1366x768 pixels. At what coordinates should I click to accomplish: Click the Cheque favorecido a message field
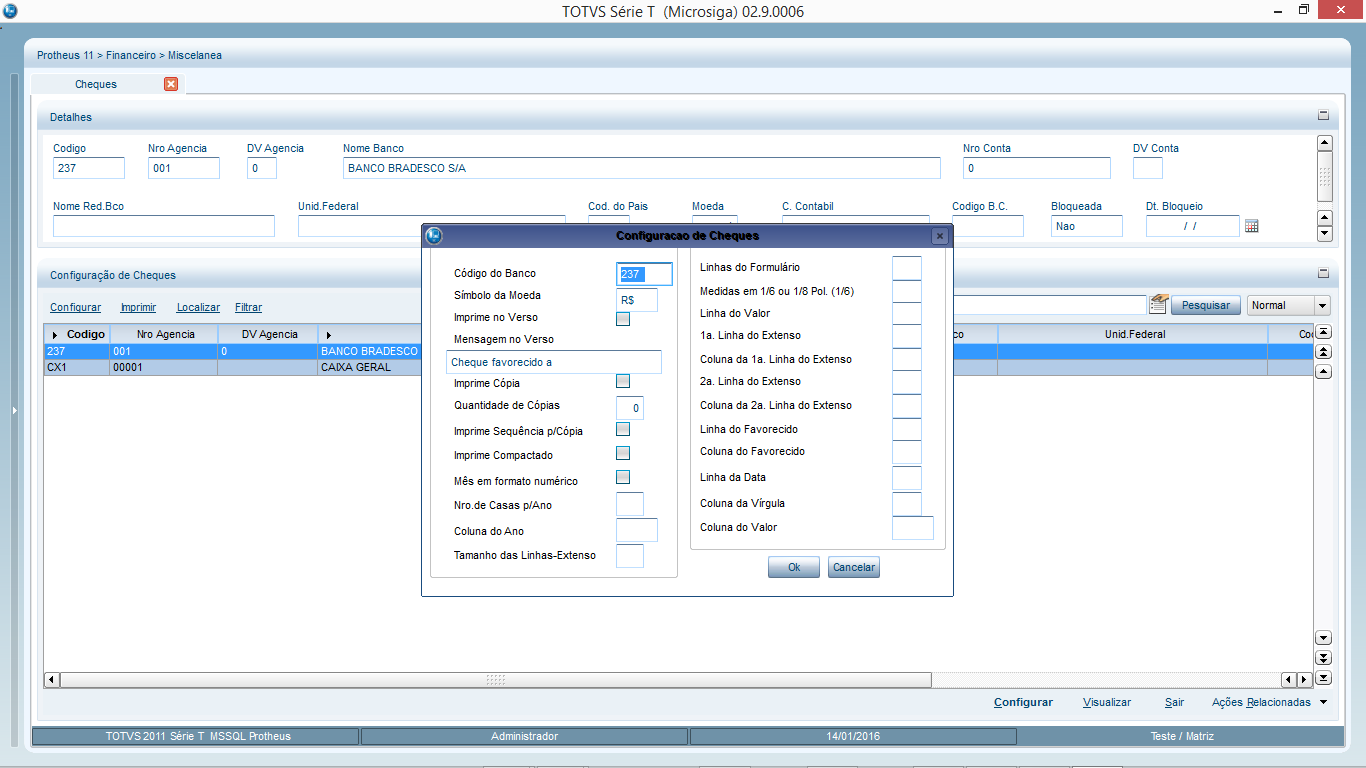554,362
